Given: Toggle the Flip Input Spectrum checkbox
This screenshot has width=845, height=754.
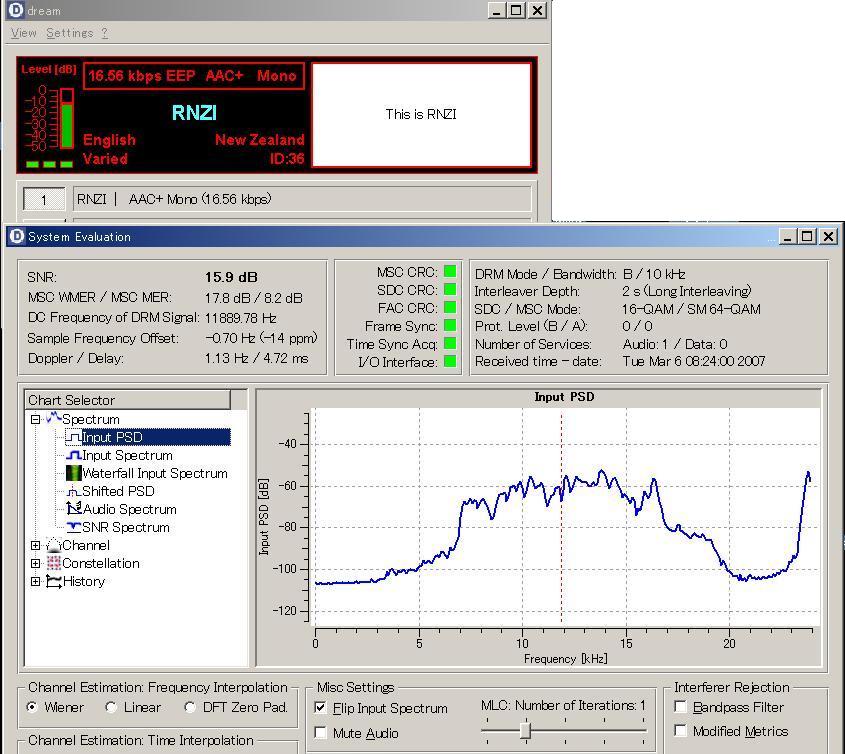Looking at the screenshot, I should coord(321,708).
